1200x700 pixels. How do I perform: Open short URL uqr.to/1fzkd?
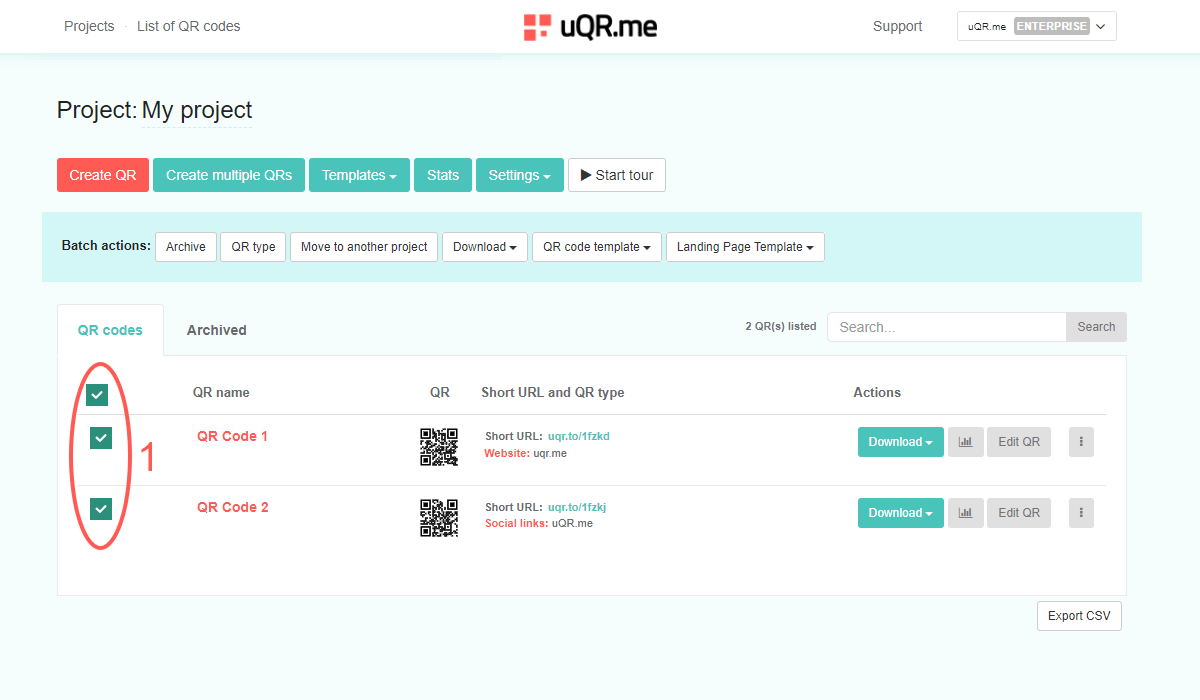point(579,437)
